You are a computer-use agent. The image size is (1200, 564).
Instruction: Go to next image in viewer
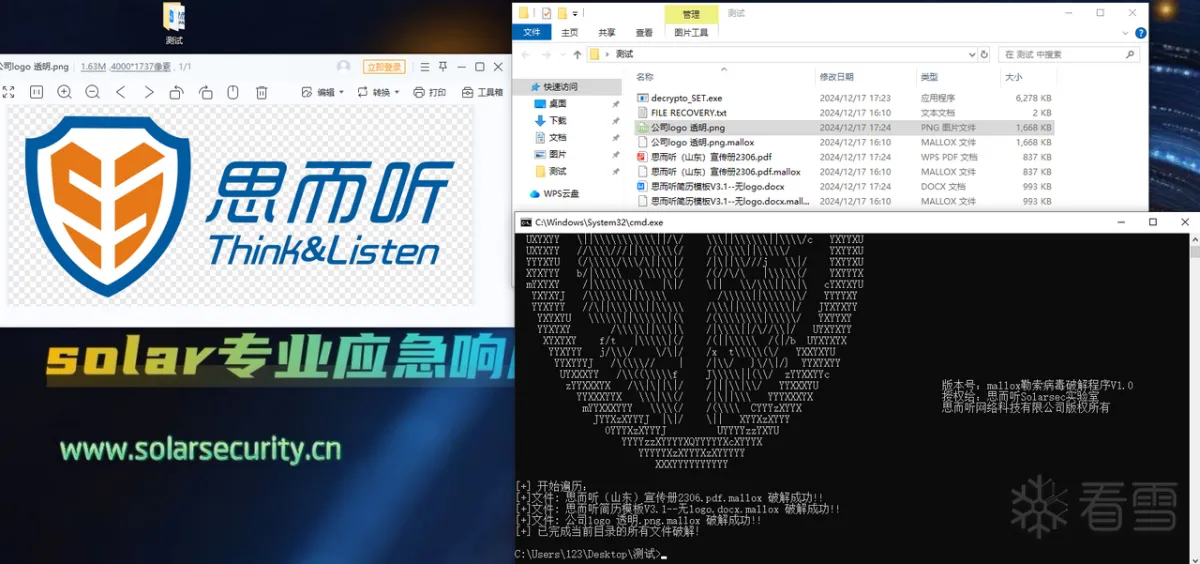(148, 92)
